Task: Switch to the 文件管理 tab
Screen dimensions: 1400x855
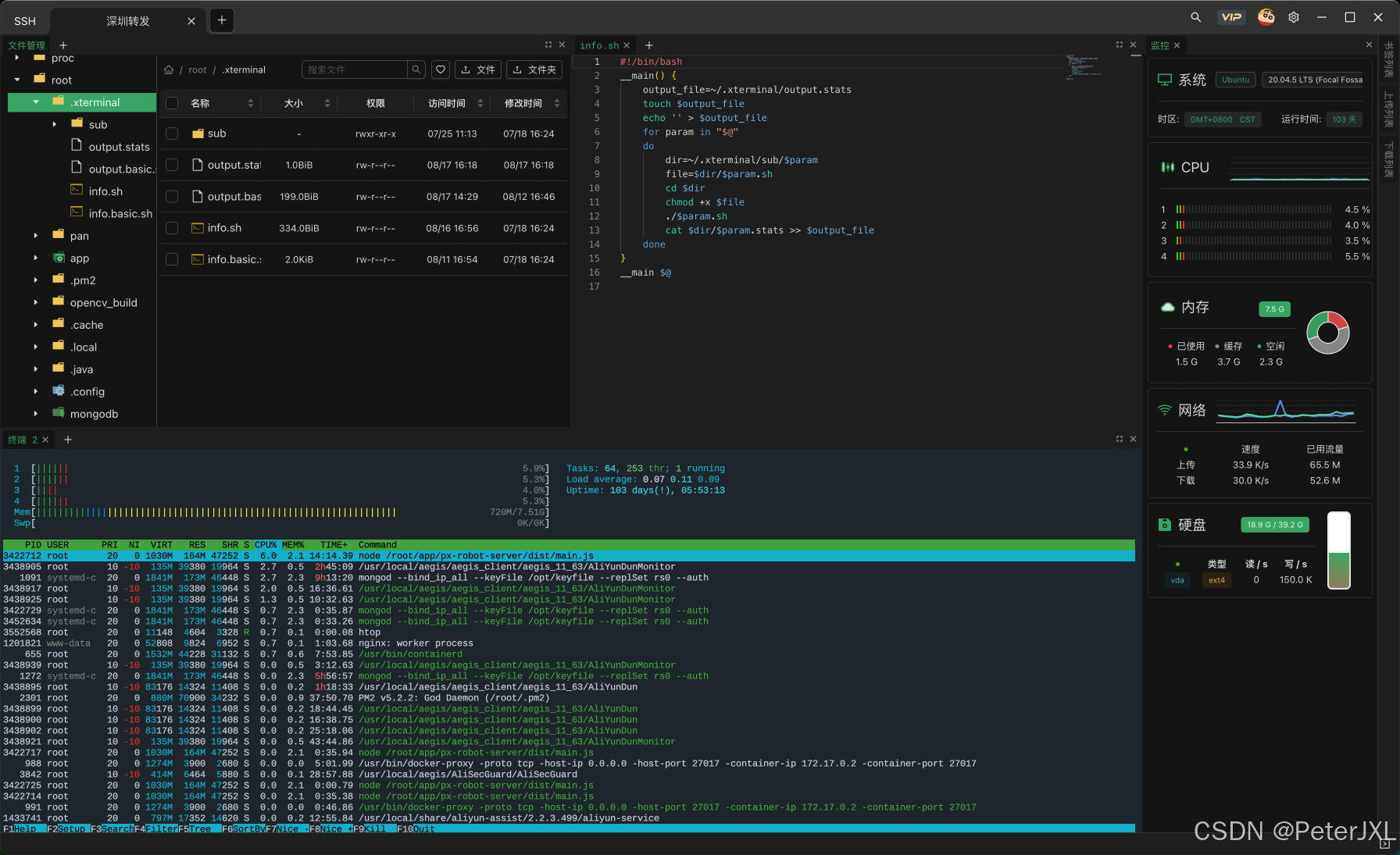Action: pyautogui.click(x=27, y=45)
